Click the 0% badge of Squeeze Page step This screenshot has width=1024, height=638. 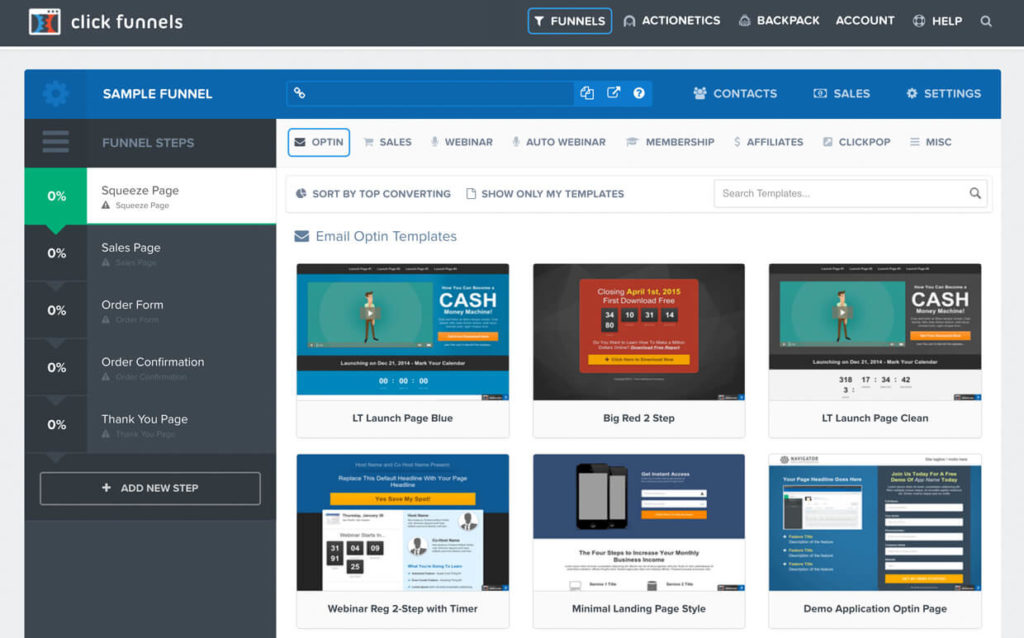pyautogui.click(x=56, y=196)
